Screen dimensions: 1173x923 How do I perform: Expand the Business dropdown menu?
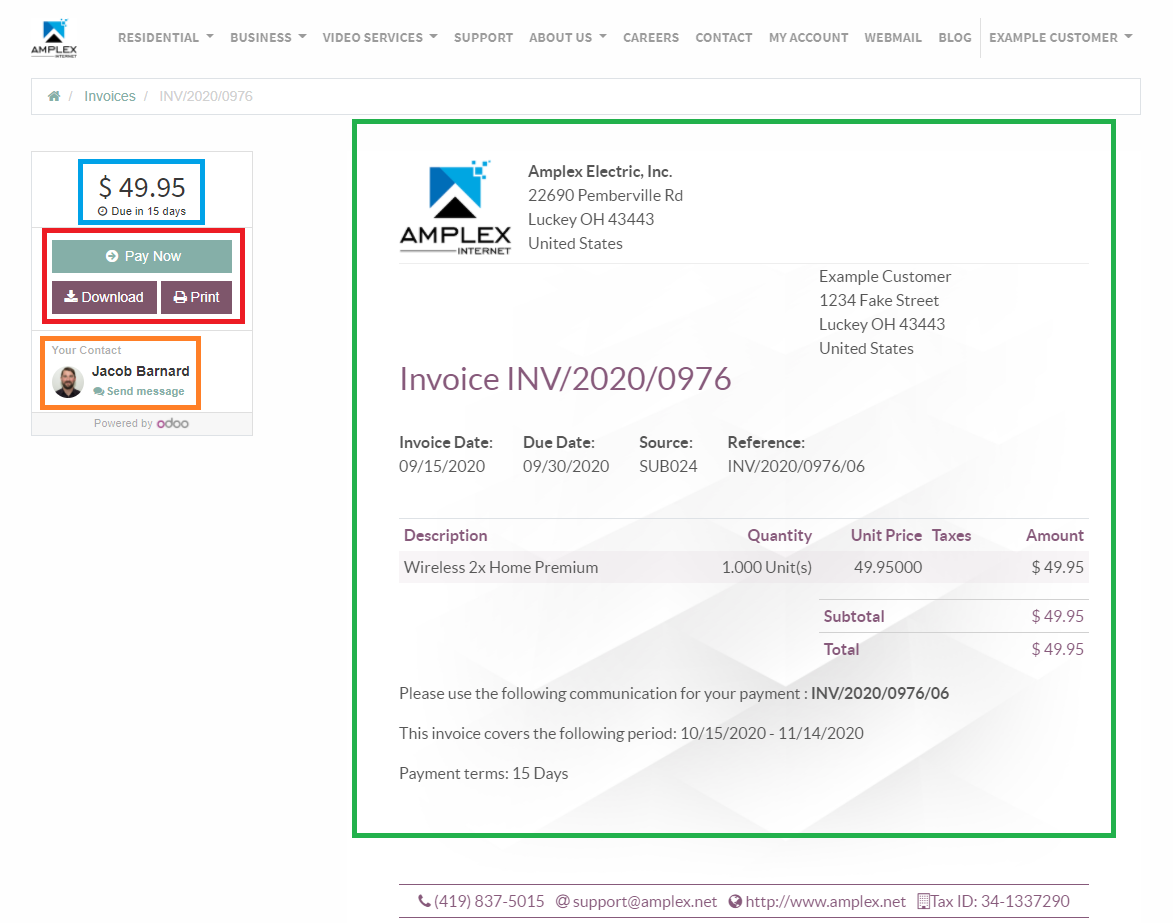[x=269, y=37]
